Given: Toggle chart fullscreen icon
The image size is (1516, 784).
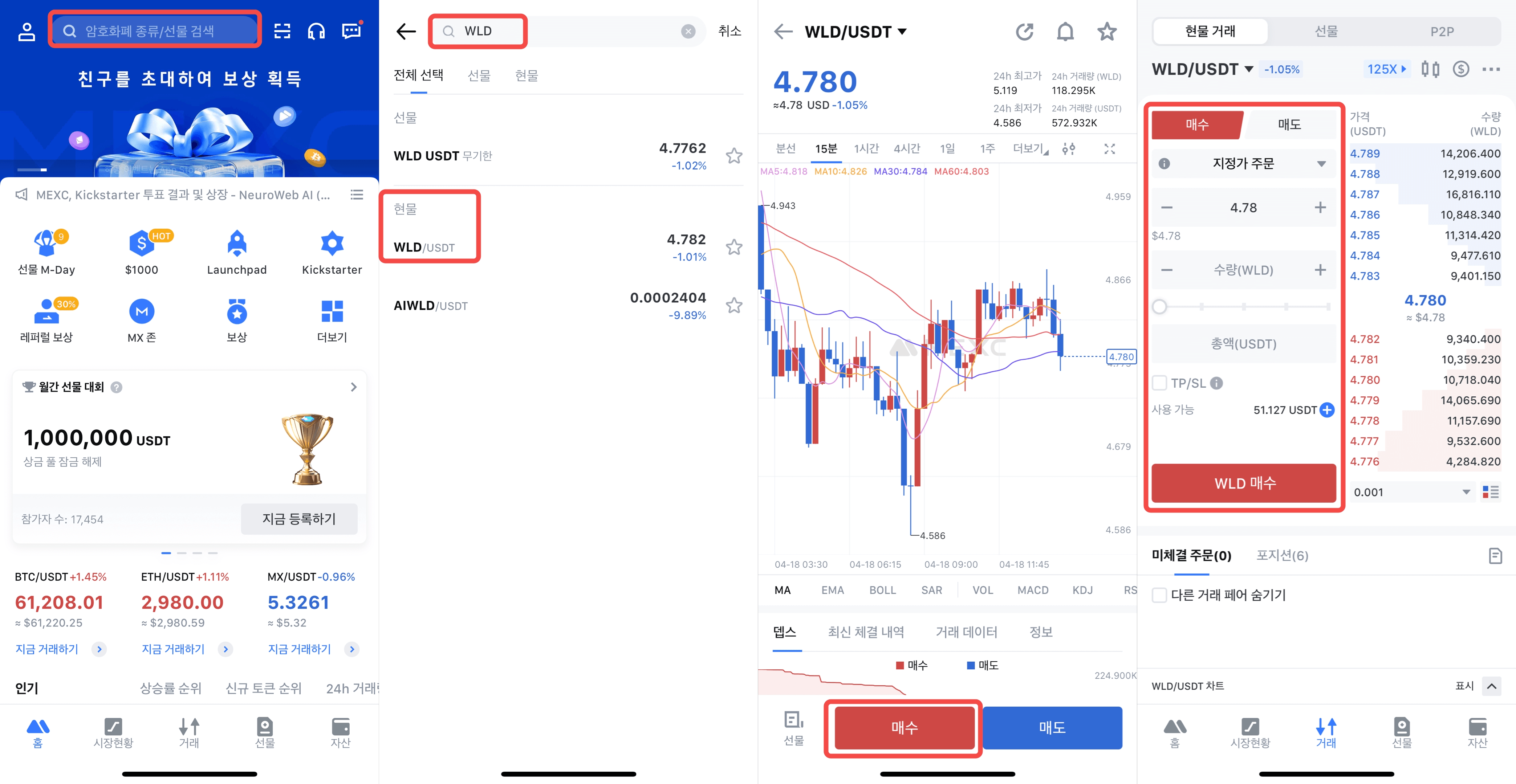Looking at the screenshot, I should tap(1109, 149).
